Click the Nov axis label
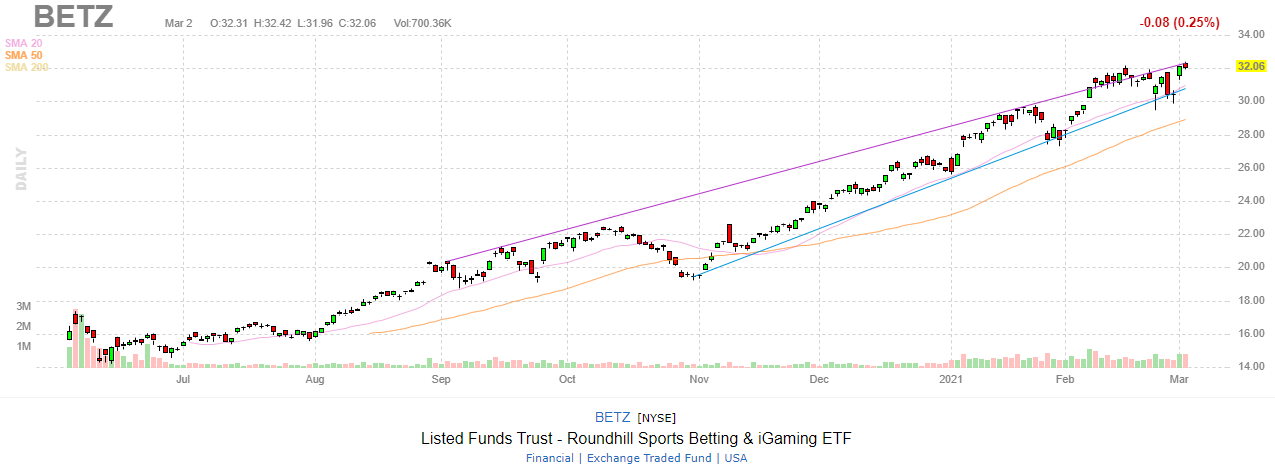Viewport: 1275px width, 466px height. click(699, 380)
